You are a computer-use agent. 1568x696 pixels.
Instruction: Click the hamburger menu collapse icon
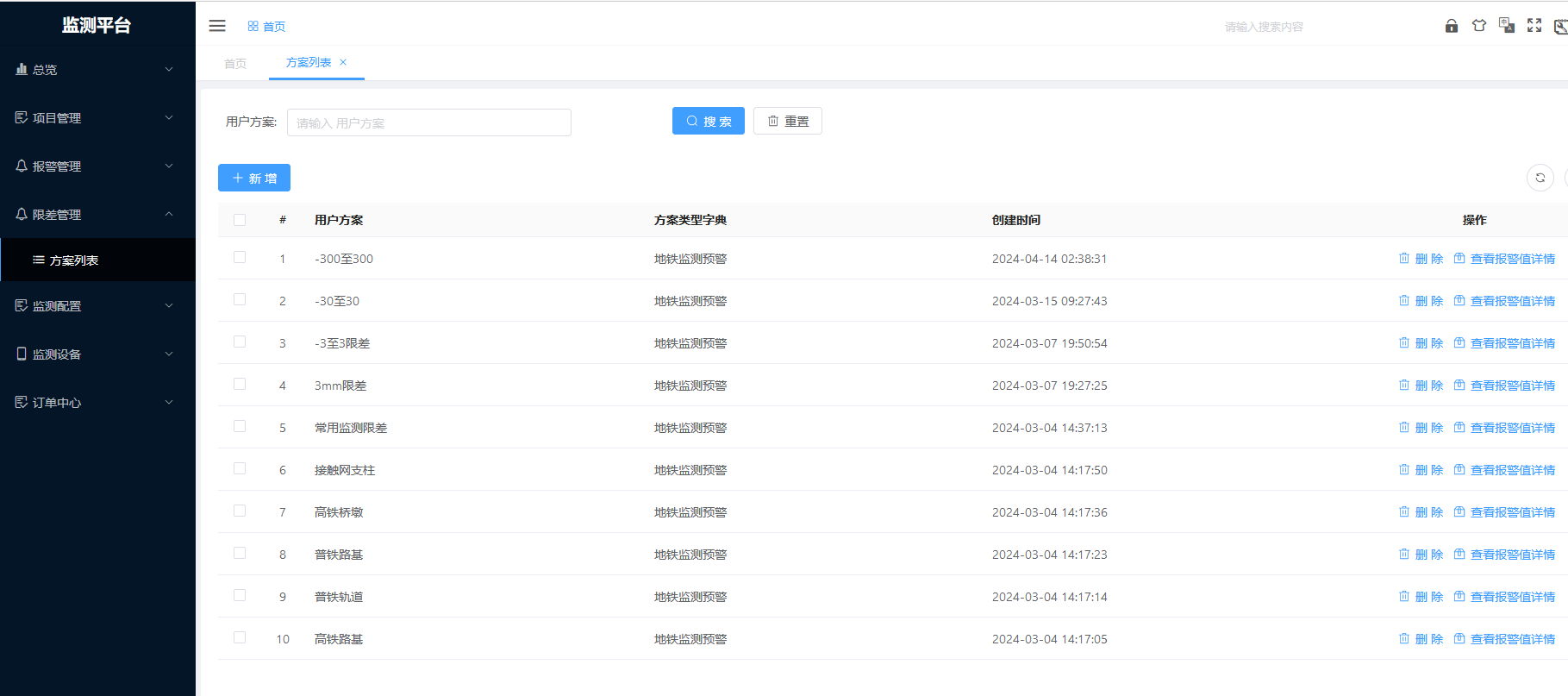[x=217, y=26]
